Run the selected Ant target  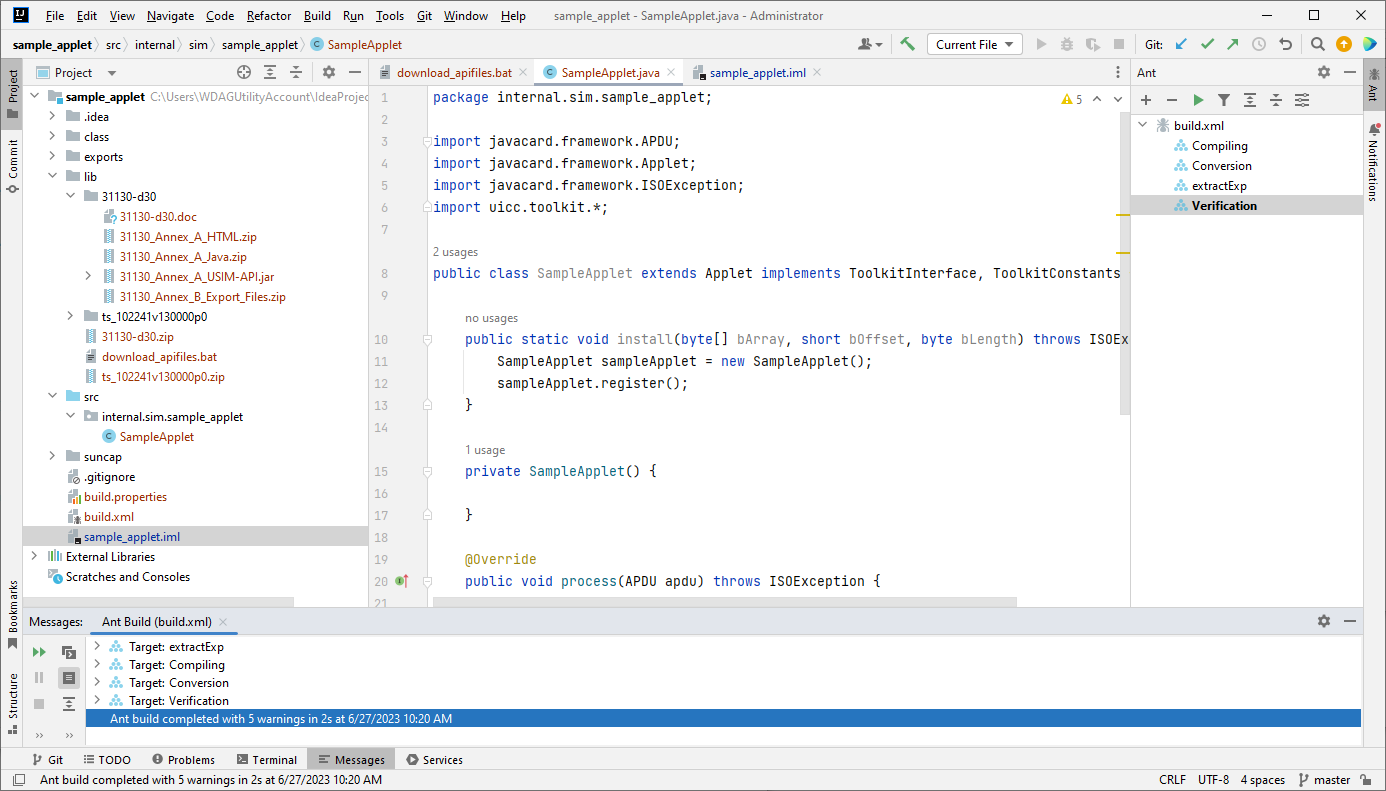(x=1198, y=100)
